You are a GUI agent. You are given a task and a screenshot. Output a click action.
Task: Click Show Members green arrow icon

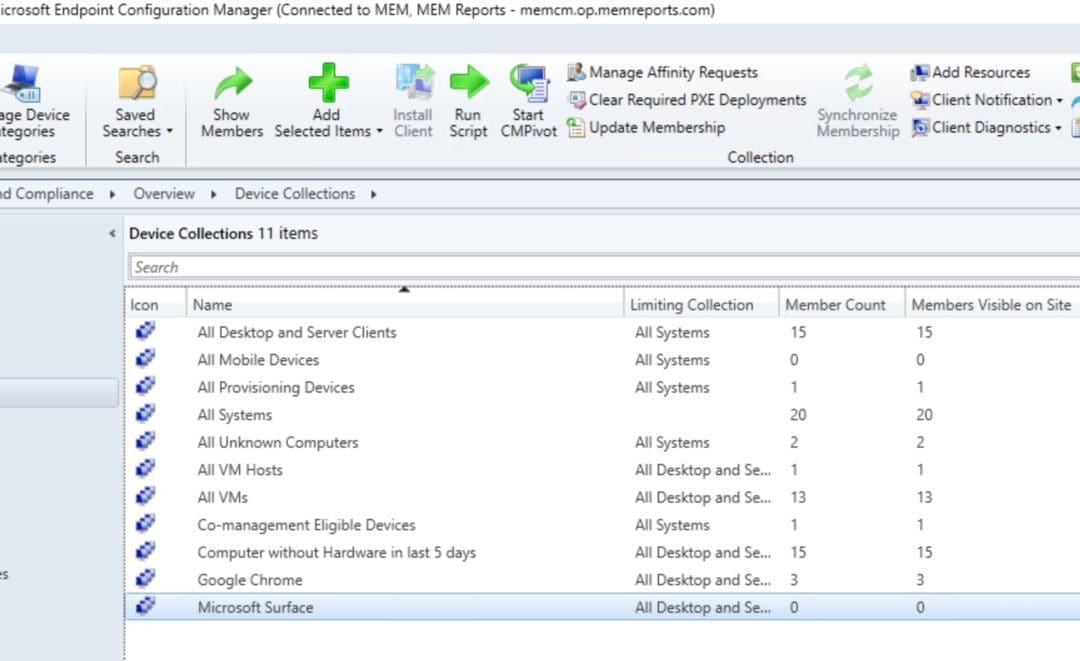pos(233,83)
